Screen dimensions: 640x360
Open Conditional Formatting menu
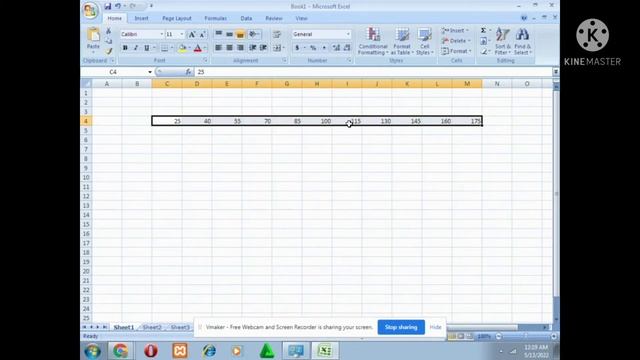(373, 41)
